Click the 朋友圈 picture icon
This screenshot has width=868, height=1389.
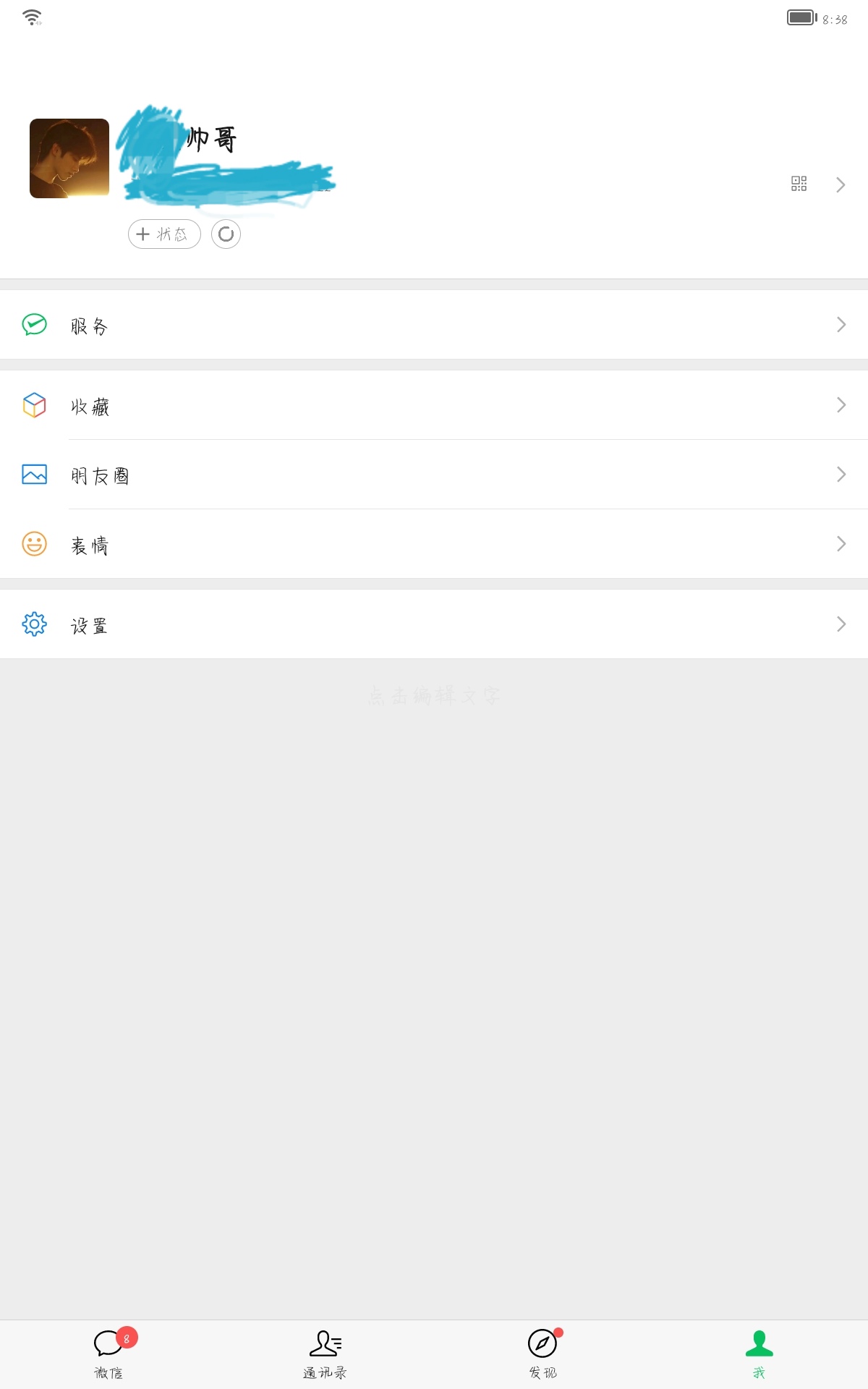click(34, 475)
